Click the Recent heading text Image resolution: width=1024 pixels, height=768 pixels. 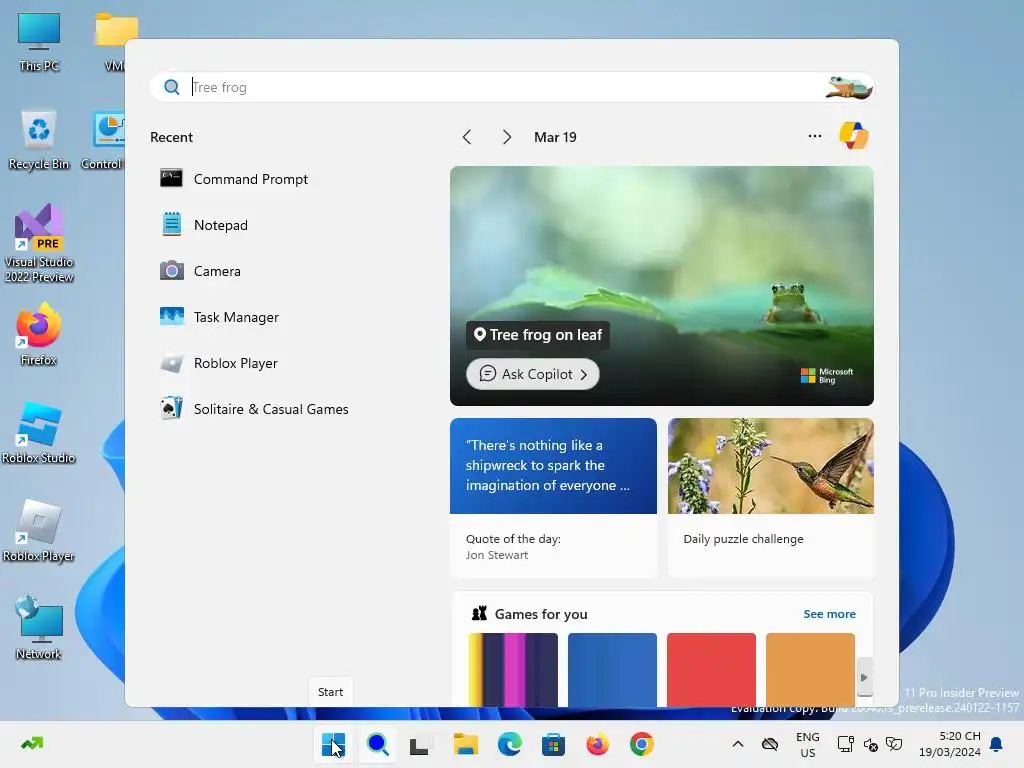coord(171,137)
